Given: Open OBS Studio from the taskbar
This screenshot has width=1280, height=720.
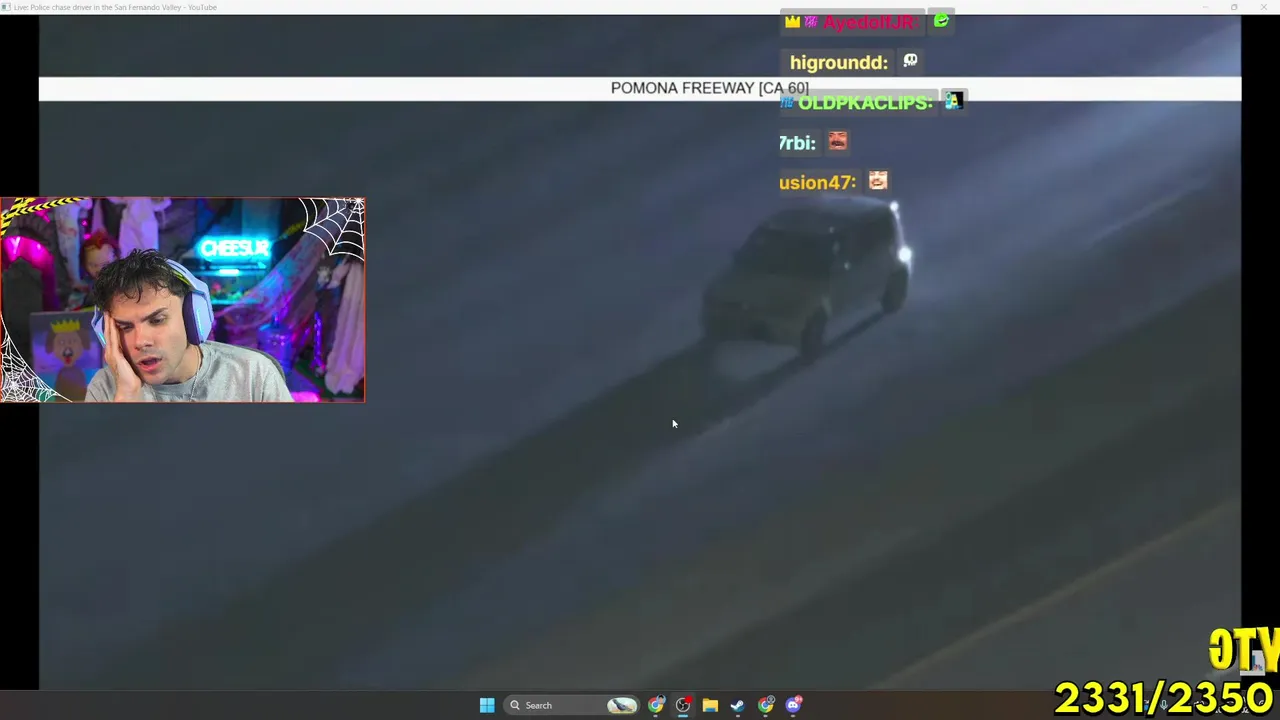Looking at the screenshot, I should 683,705.
